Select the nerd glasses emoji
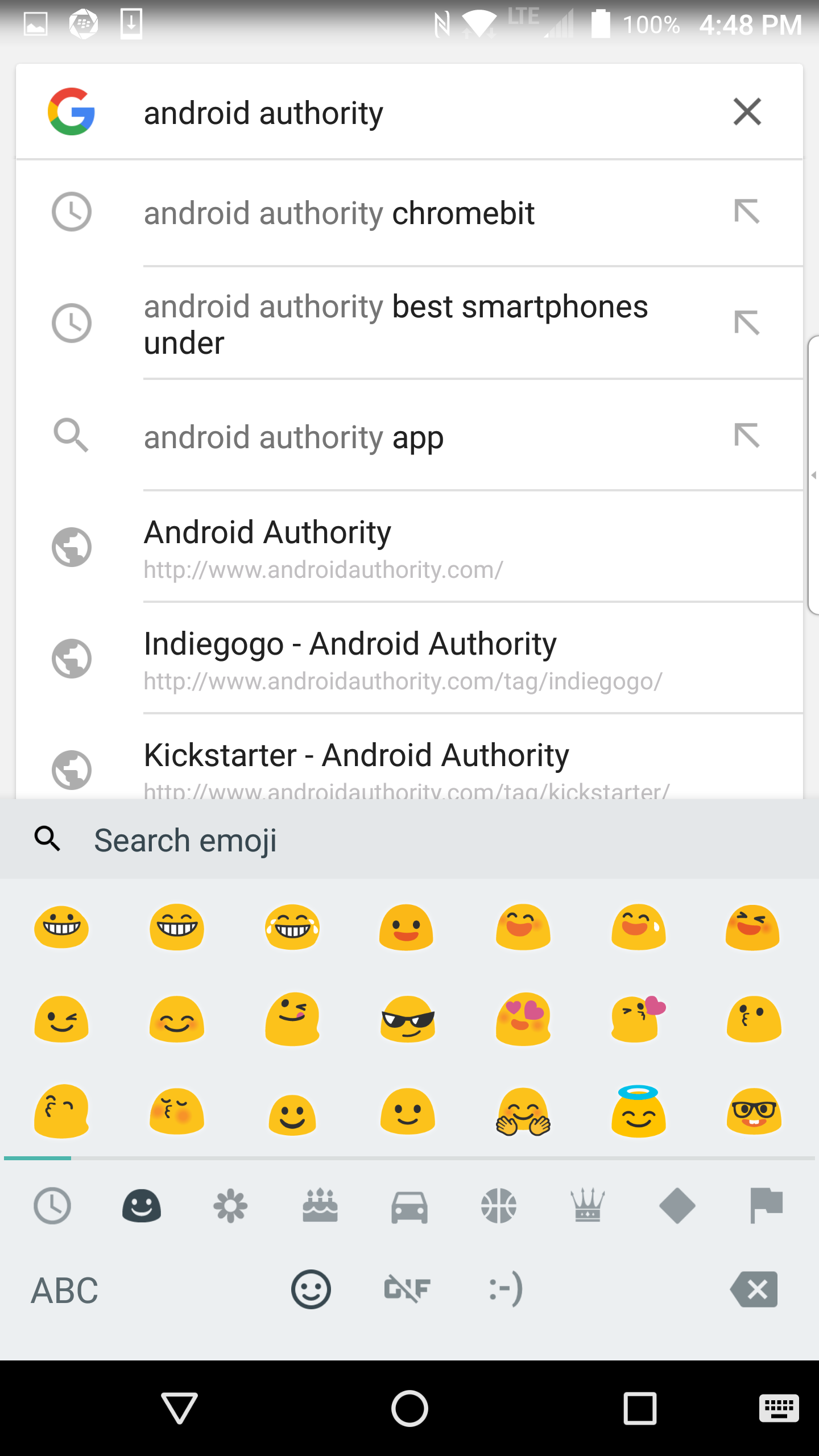The height and width of the screenshot is (1456, 819). tap(754, 1111)
